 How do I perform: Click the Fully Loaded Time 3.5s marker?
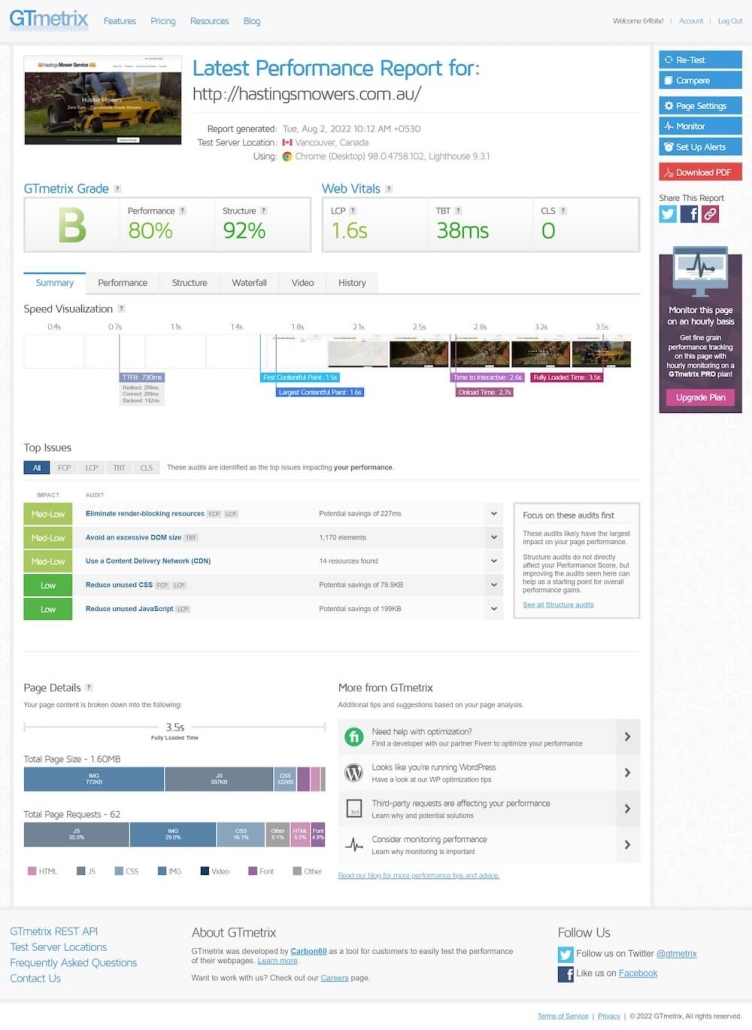point(567,378)
